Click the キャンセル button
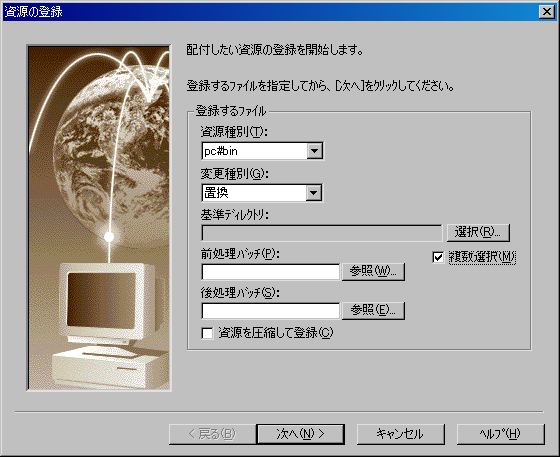560x457 pixels. pos(400,434)
